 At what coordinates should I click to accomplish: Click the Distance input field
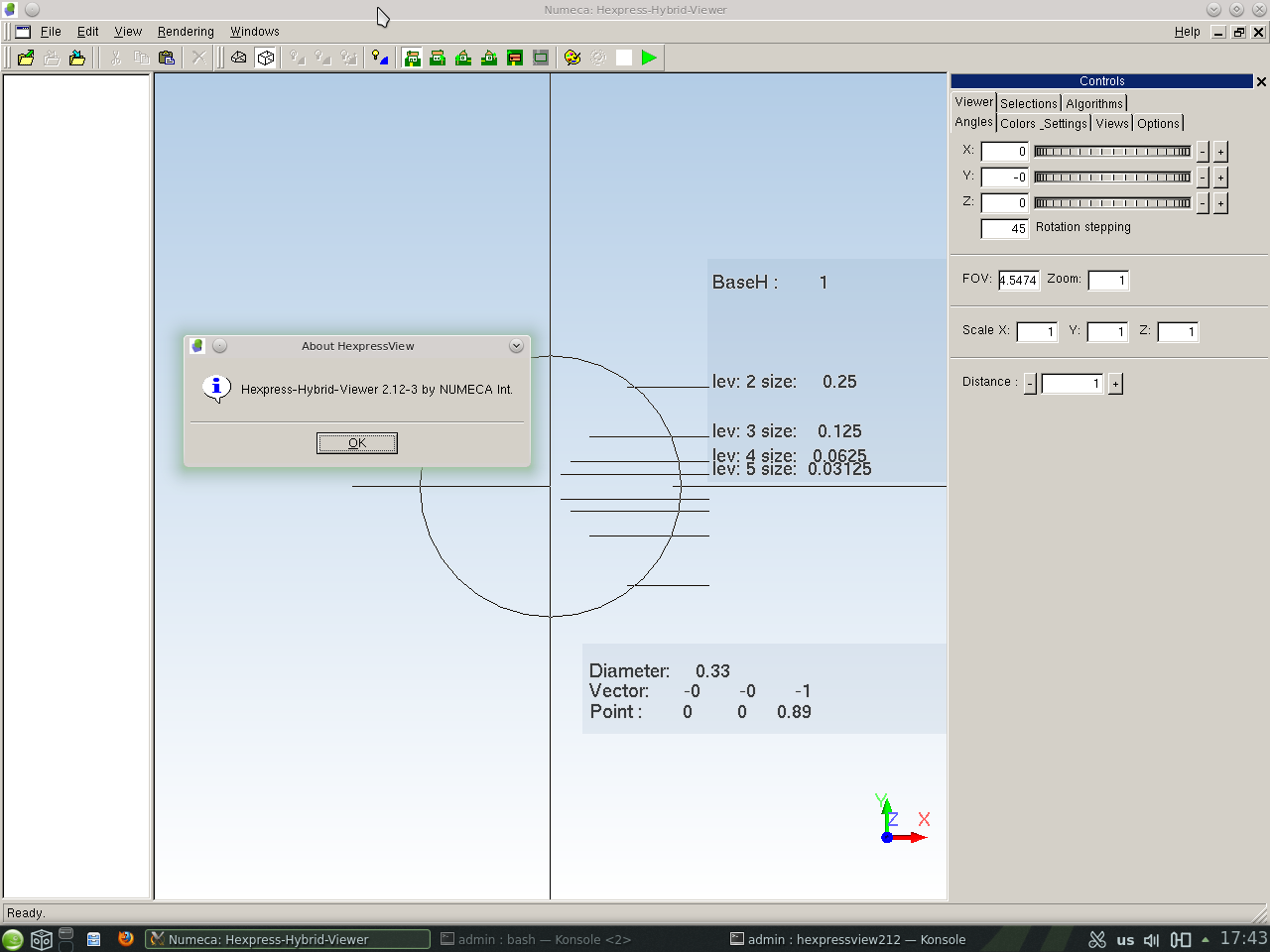click(x=1073, y=384)
